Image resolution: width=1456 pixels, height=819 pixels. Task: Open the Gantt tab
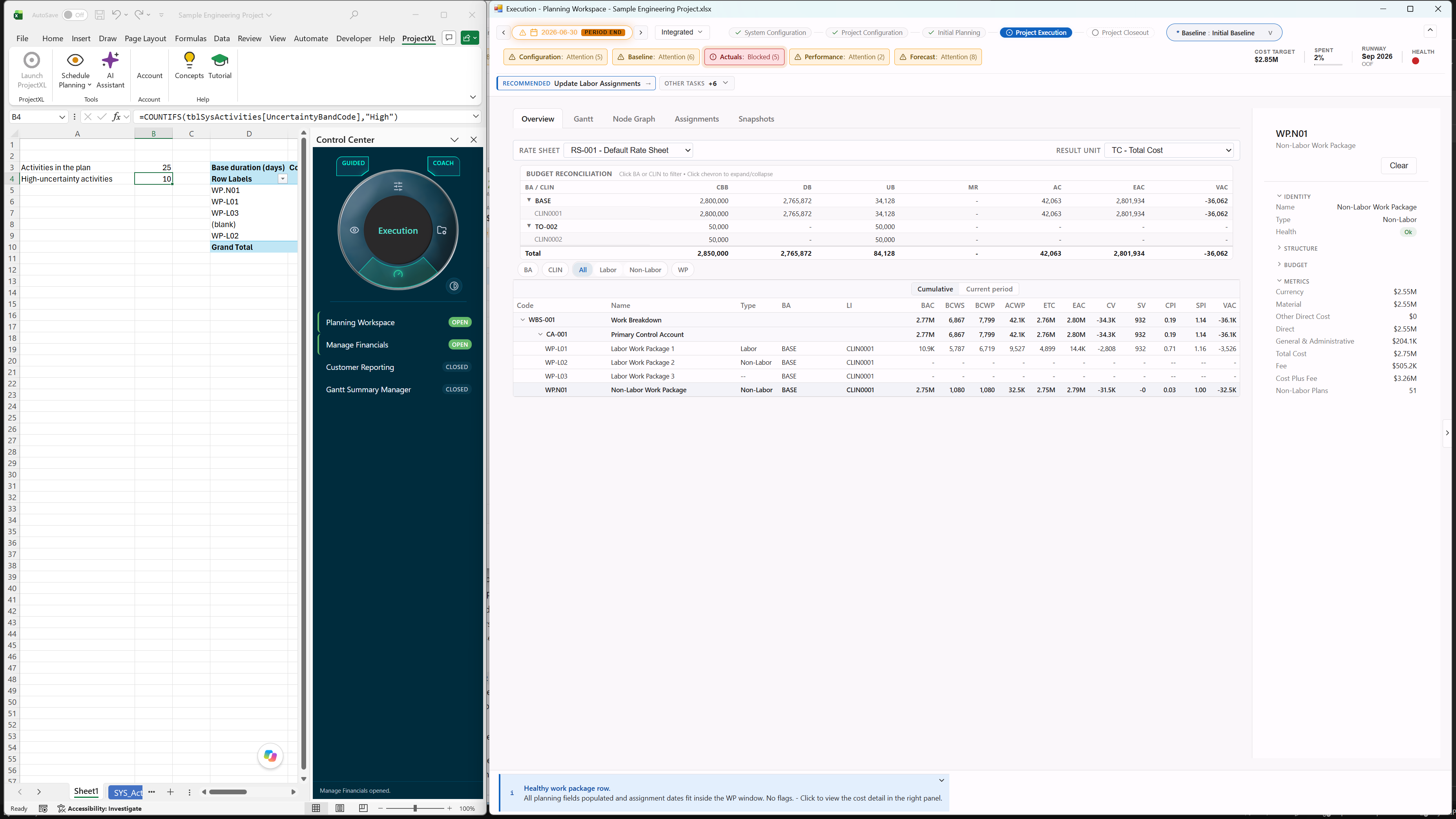point(583,119)
